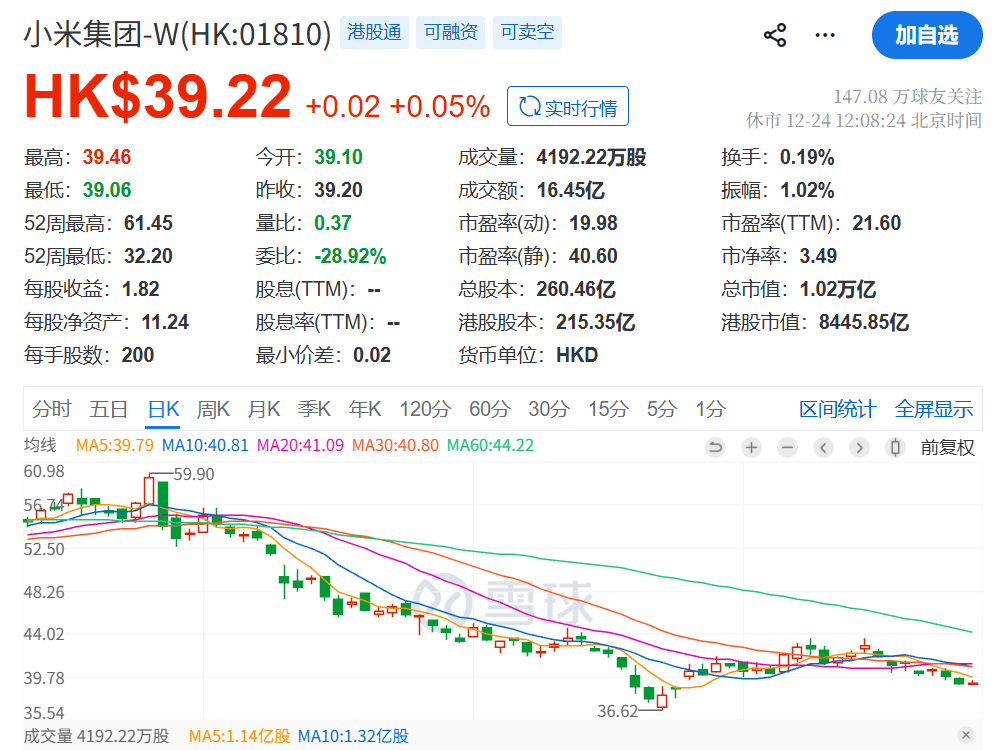The width and height of the screenshot is (1005, 750).
Task: Select the 月K monthly chart tab
Action: coord(264,409)
